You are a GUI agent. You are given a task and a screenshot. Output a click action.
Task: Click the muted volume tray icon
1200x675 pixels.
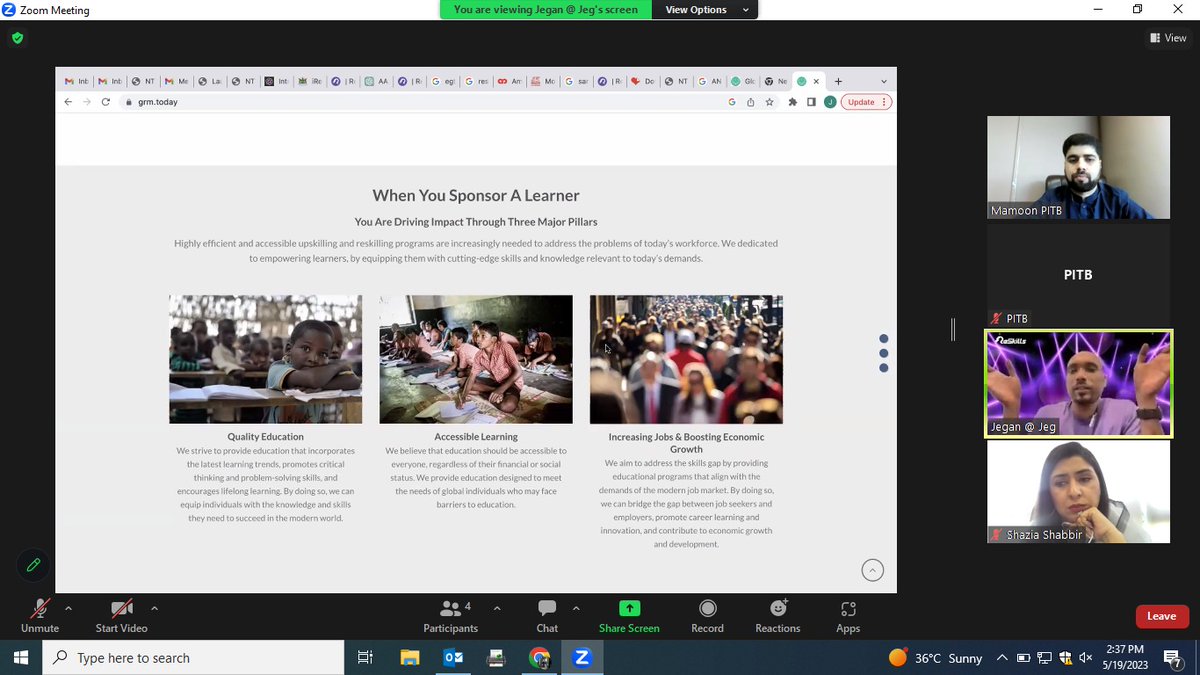pyautogui.click(x=1087, y=658)
